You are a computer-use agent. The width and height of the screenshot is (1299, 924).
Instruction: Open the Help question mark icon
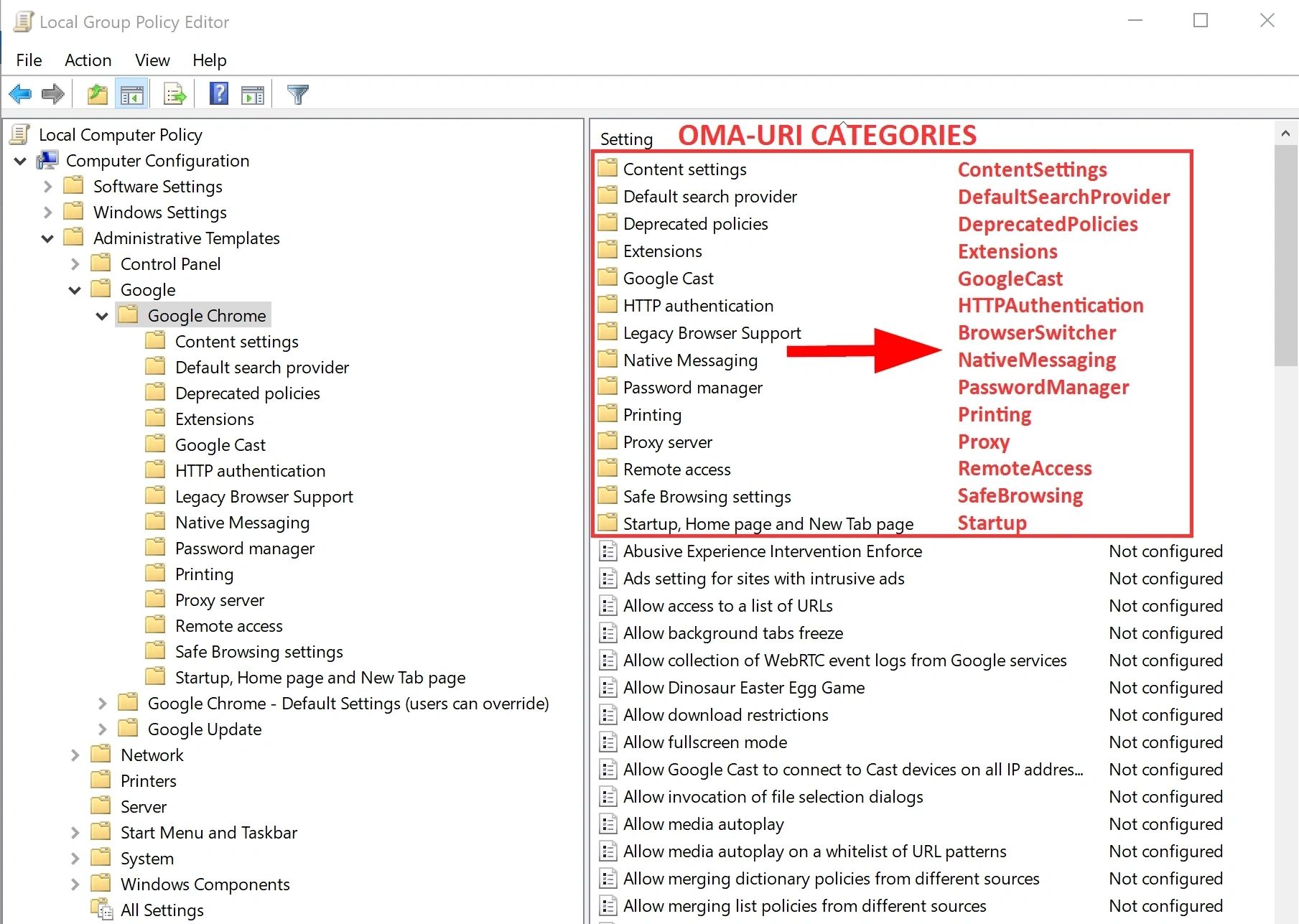(x=218, y=94)
